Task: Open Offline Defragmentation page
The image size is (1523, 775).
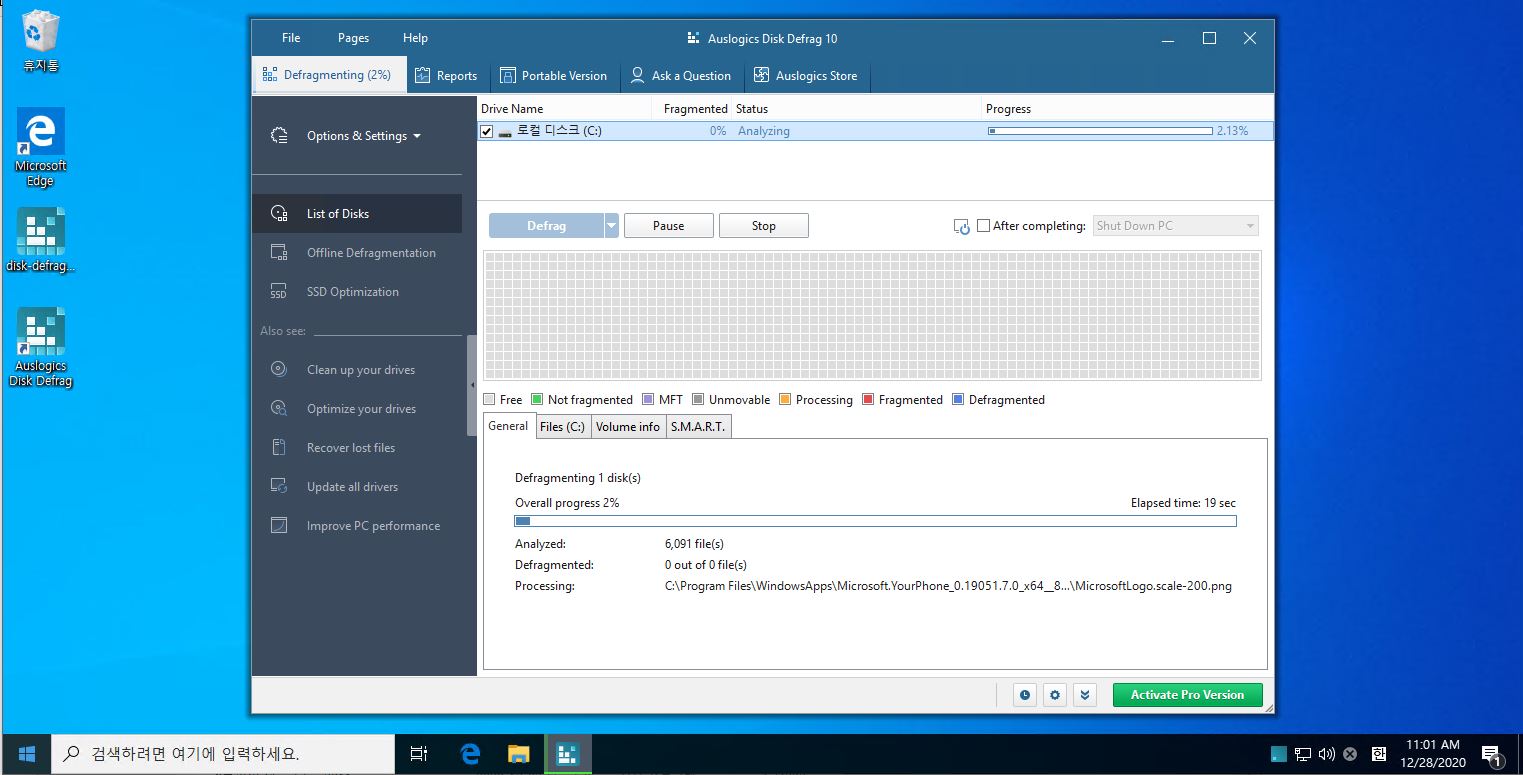Action: (x=357, y=253)
